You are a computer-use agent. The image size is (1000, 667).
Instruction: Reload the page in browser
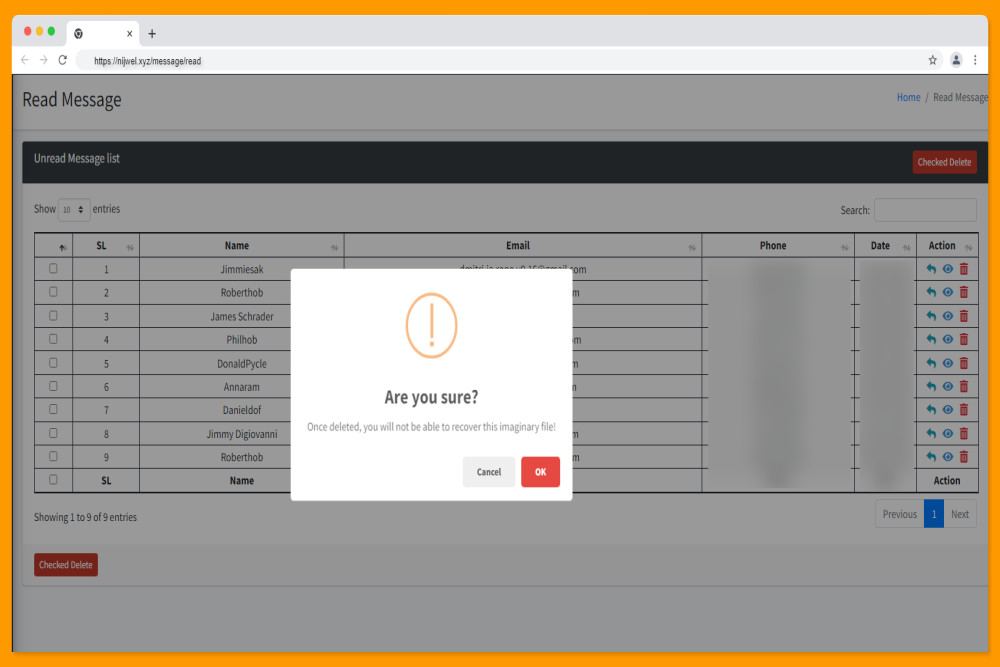coord(62,60)
